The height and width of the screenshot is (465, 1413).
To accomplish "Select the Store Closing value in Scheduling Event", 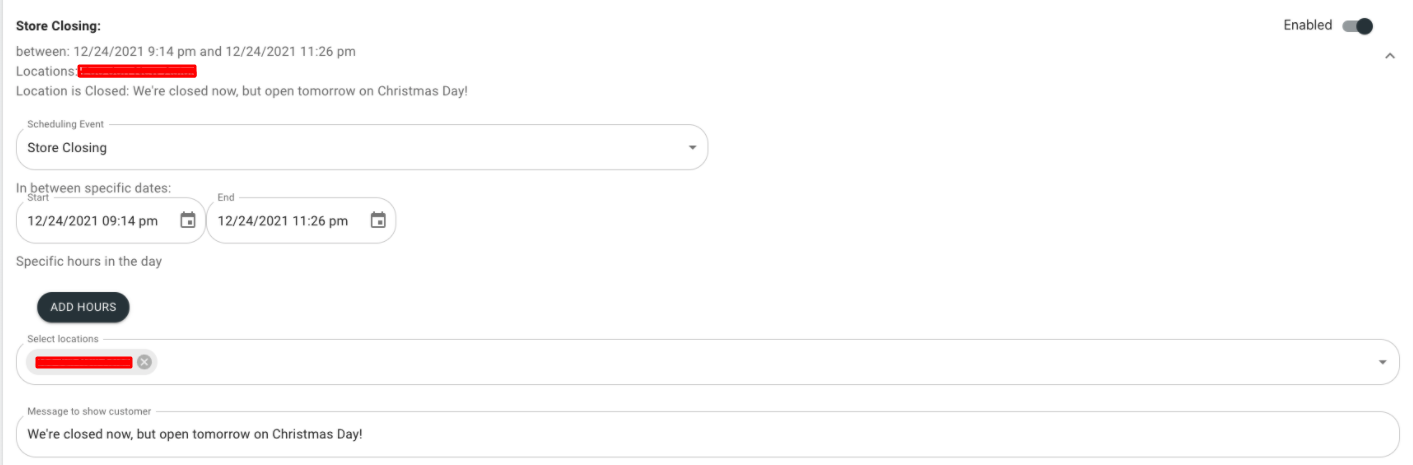I will point(67,148).
